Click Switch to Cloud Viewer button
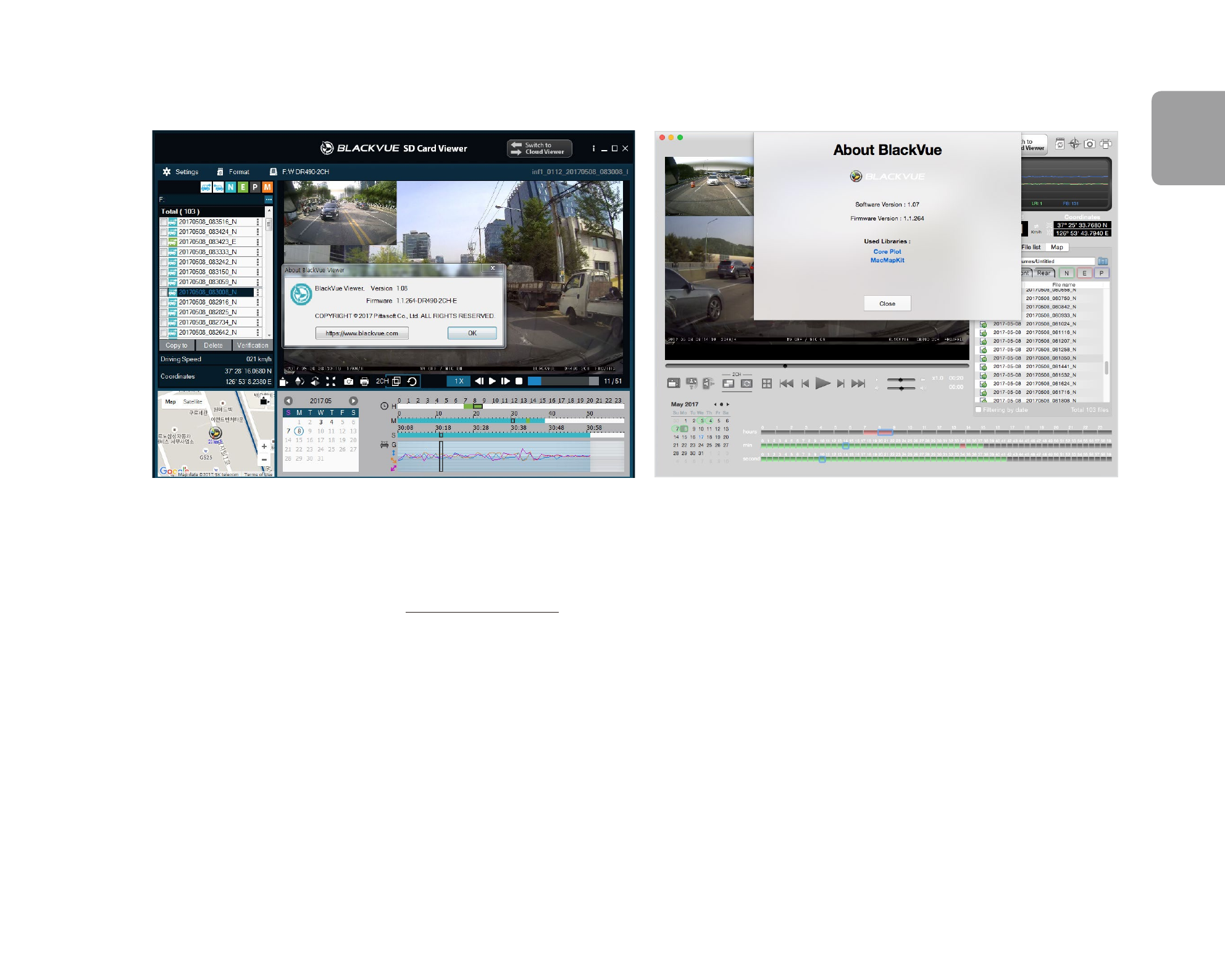The width and height of the screenshot is (1225, 980). 539,148
